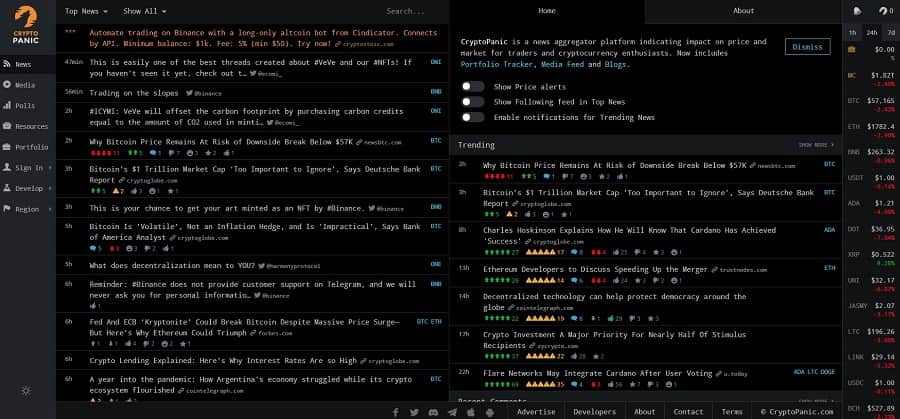Viewport: 900px width, 419px height.
Task: Open 'Ethereum Developers to Discuss Speeding Up' article
Action: click(596, 269)
